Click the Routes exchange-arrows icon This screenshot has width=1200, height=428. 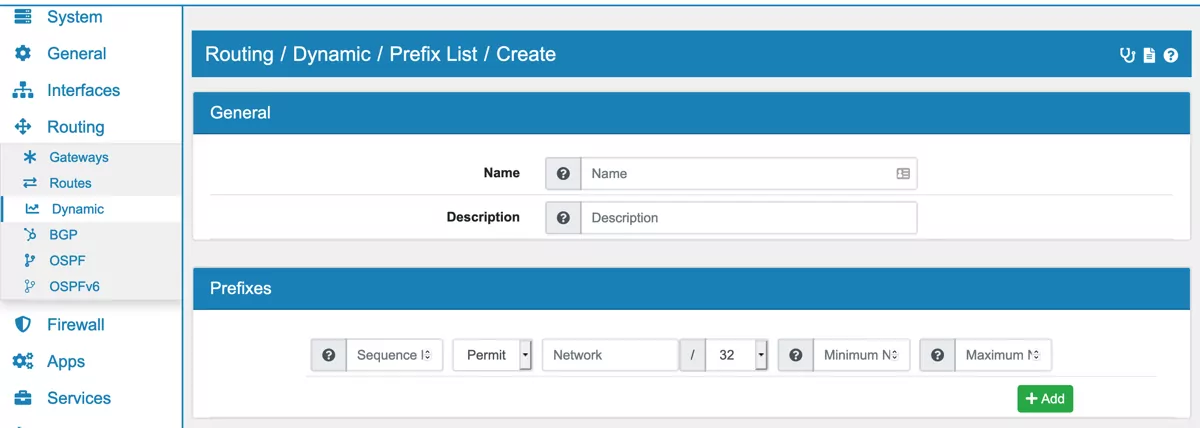tap(30, 183)
